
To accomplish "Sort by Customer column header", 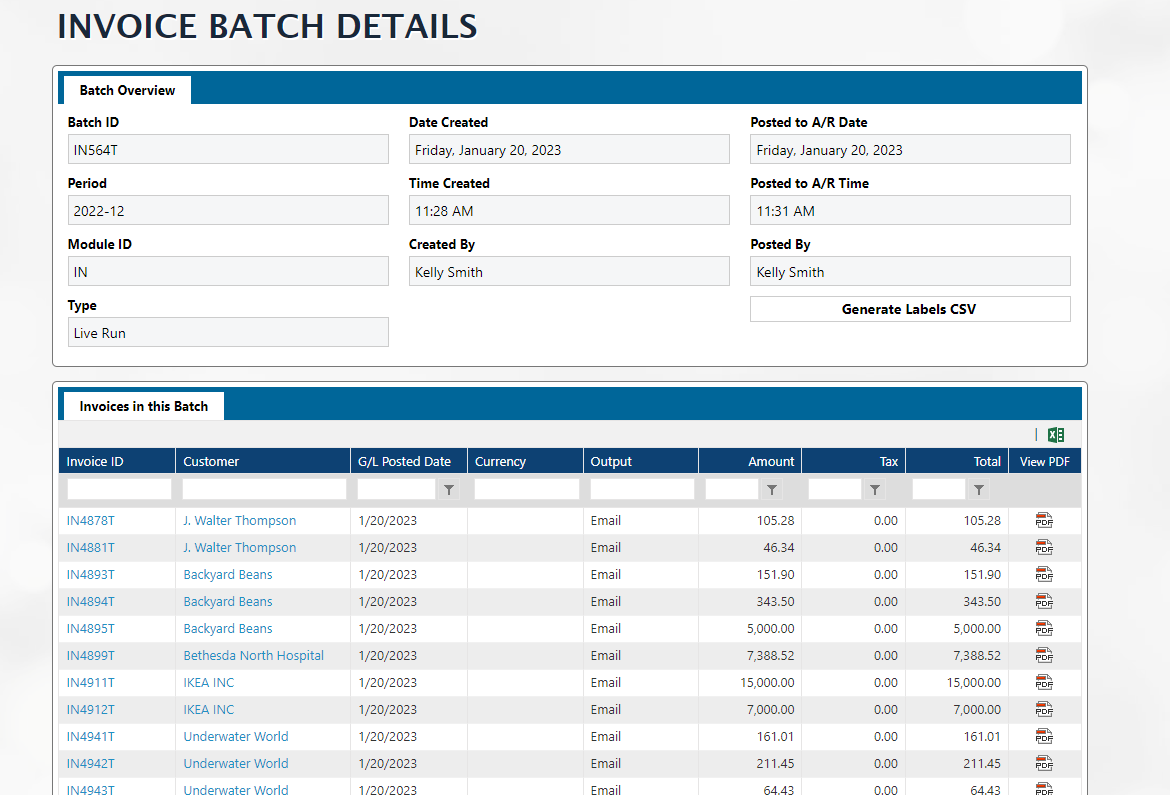I will click(211, 461).
